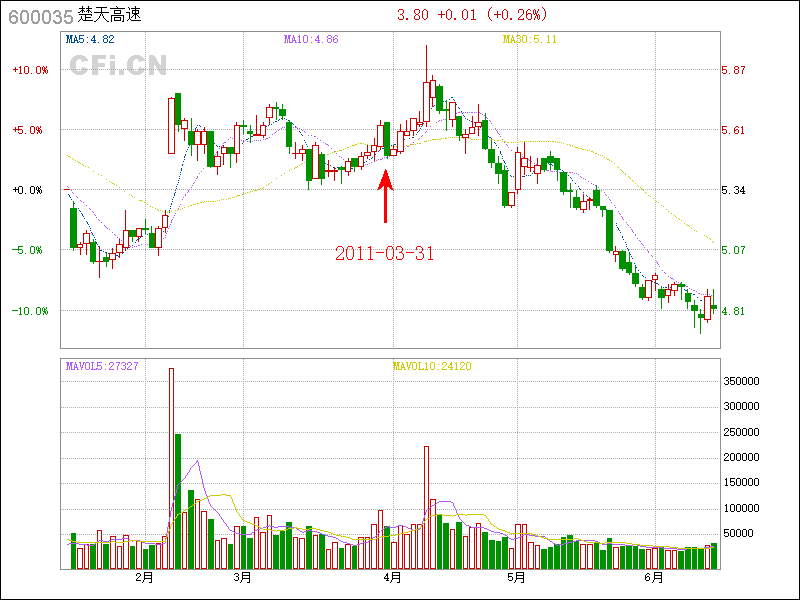Viewport: 800px width, 600px height.
Task: Click the MAVOL5:27327 volume label
Action: coord(102,366)
